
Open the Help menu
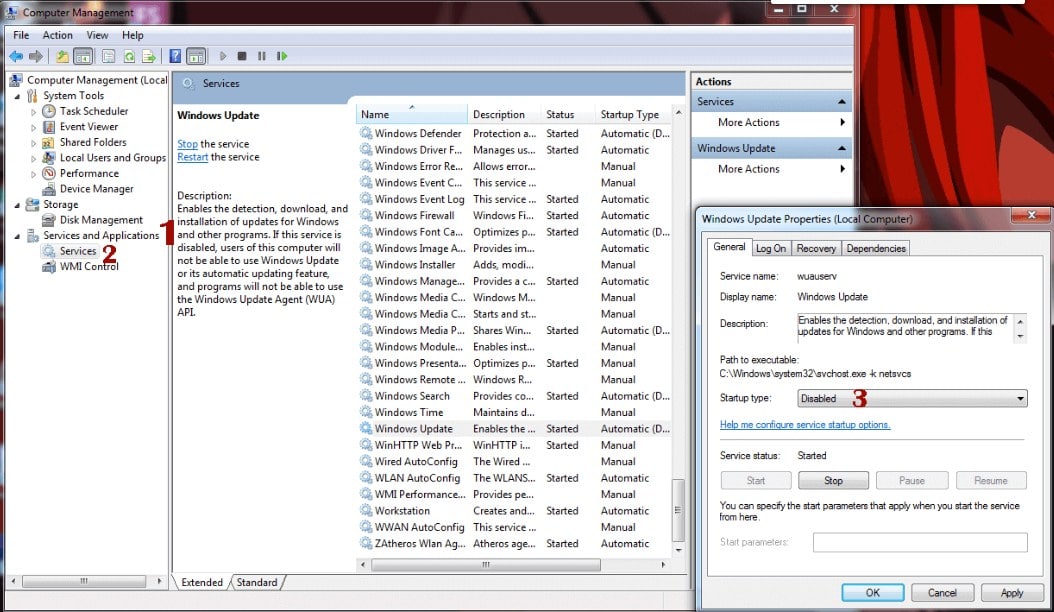pos(132,35)
